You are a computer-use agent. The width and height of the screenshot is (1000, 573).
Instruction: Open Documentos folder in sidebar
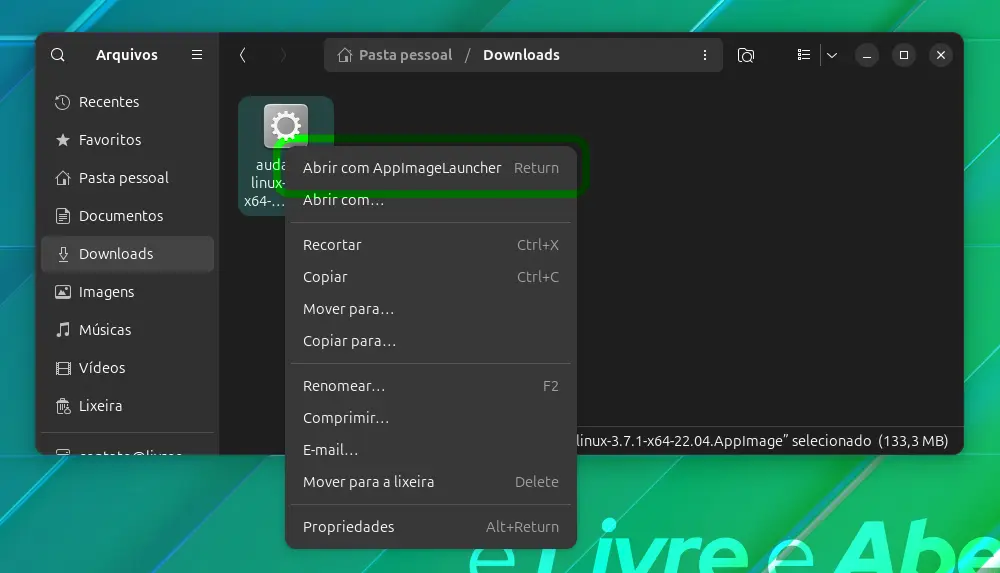click(128, 216)
